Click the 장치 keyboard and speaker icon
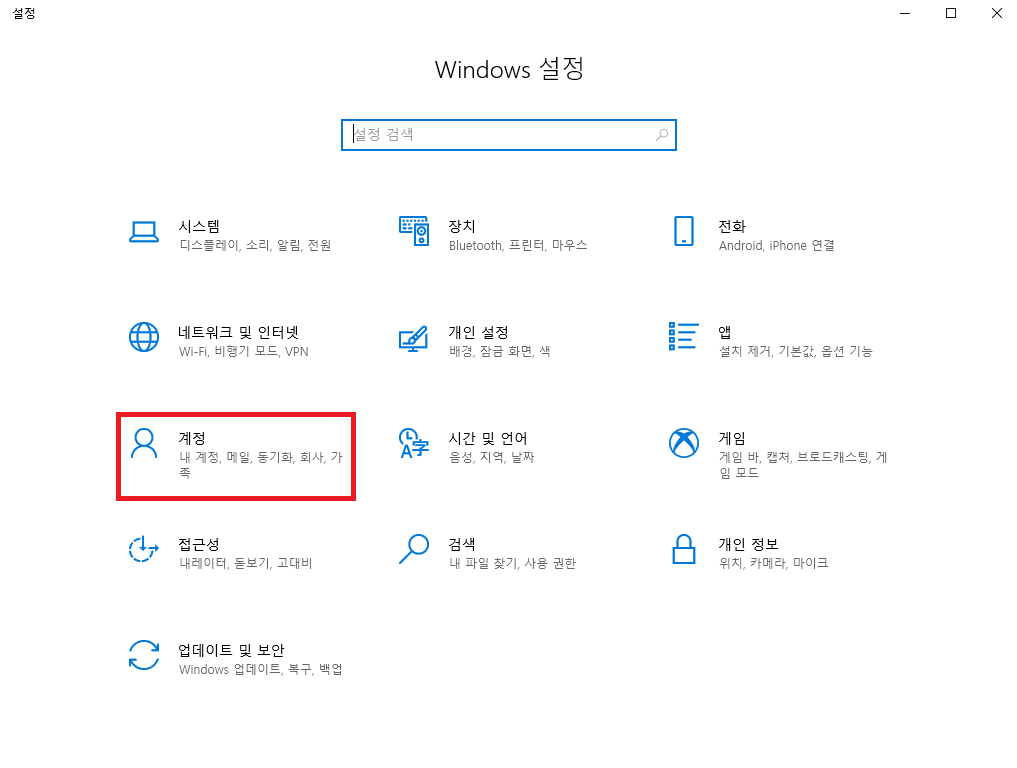This screenshot has height=768, width=1017. coord(414,231)
